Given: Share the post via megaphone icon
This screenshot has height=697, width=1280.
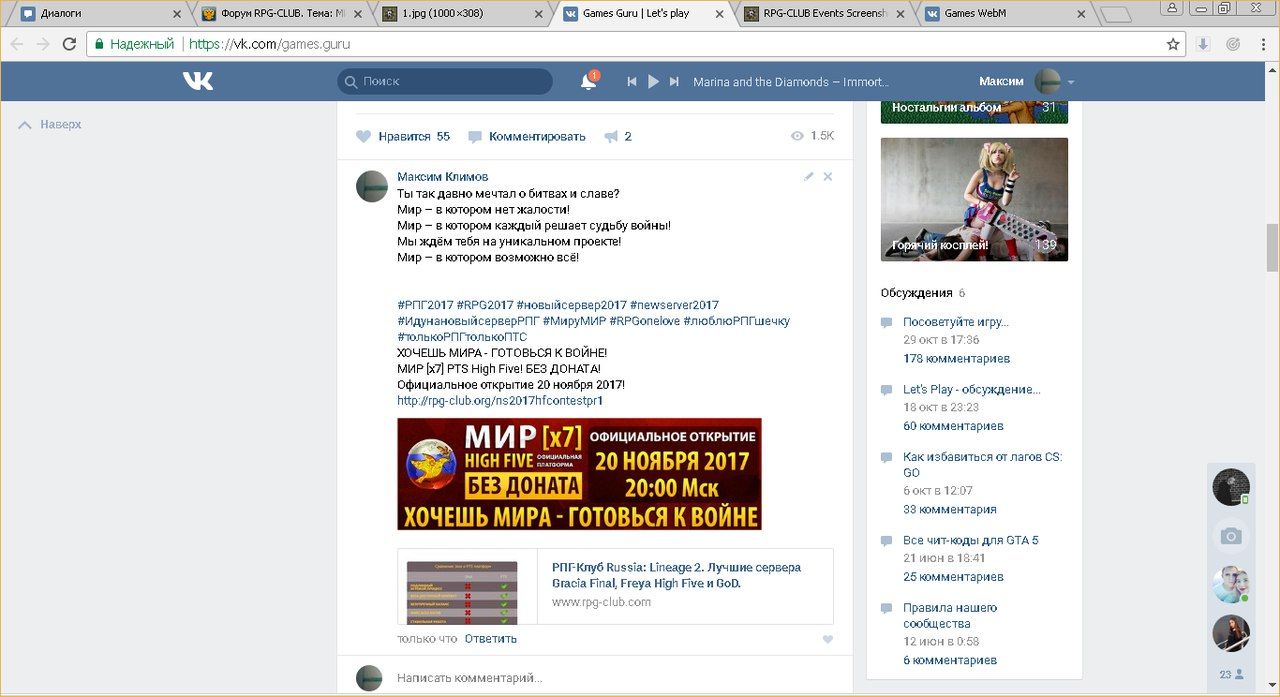Looking at the screenshot, I should click(x=610, y=137).
